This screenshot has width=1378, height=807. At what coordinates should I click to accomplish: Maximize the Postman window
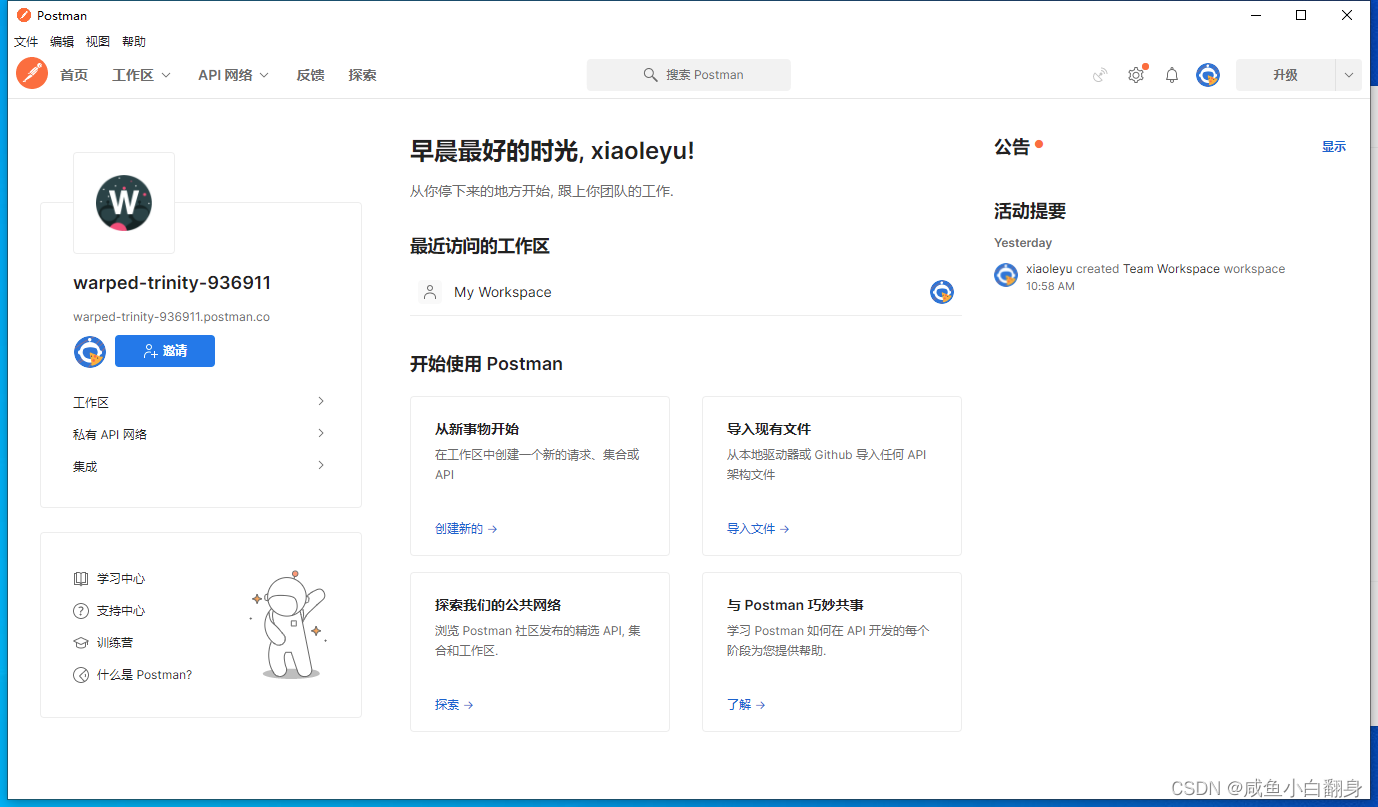(x=1301, y=15)
